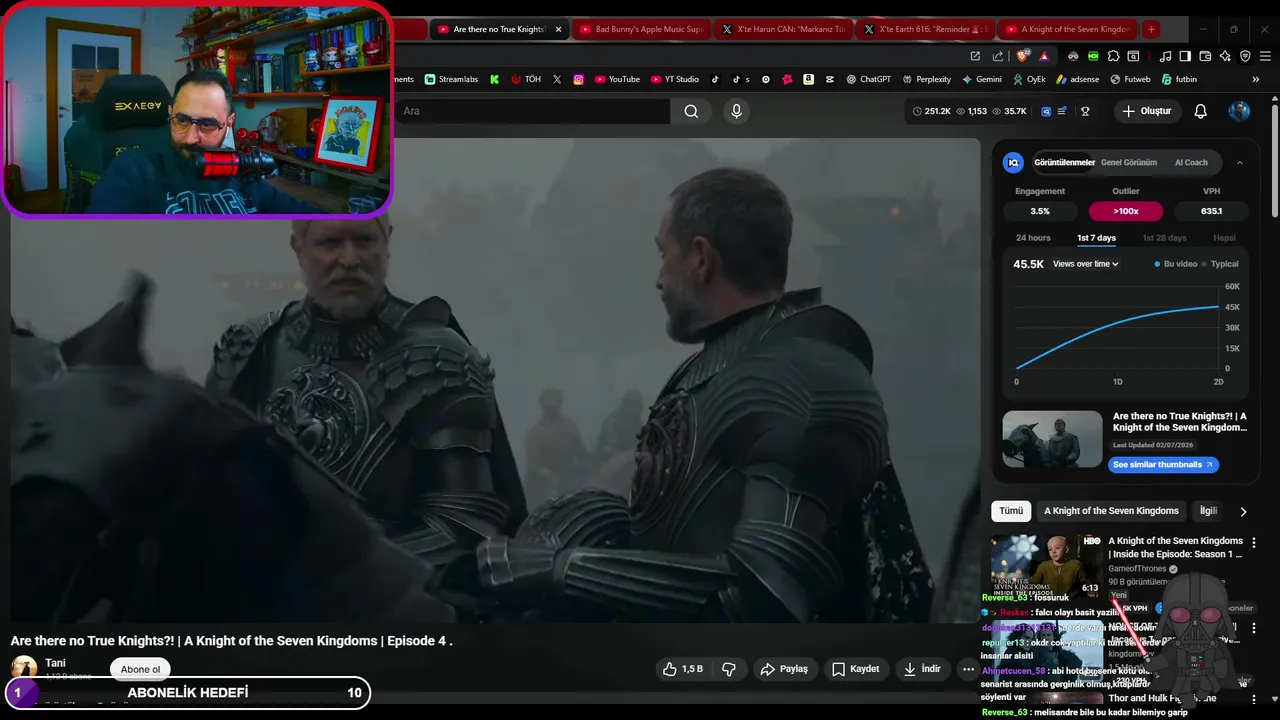Toggle Bu video legend series
The width and height of the screenshot is (1280, 720).
(x=1175, y=264)
